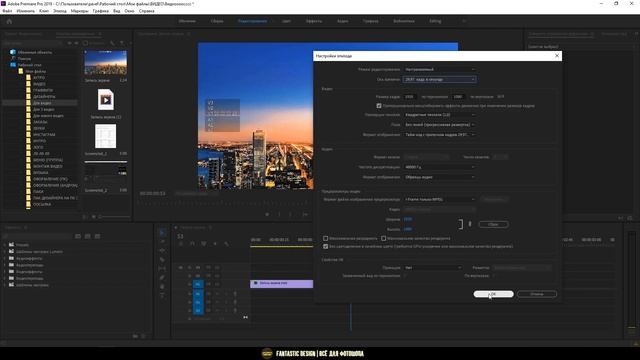Select the purple clip on the V1 track
640x360 pixels.
click(282, 284)
